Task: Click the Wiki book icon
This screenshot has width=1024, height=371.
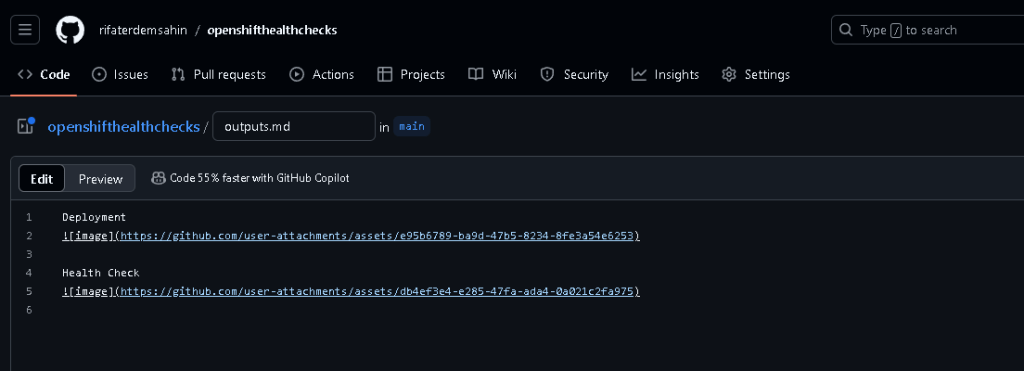Action: tap(475, 74)
